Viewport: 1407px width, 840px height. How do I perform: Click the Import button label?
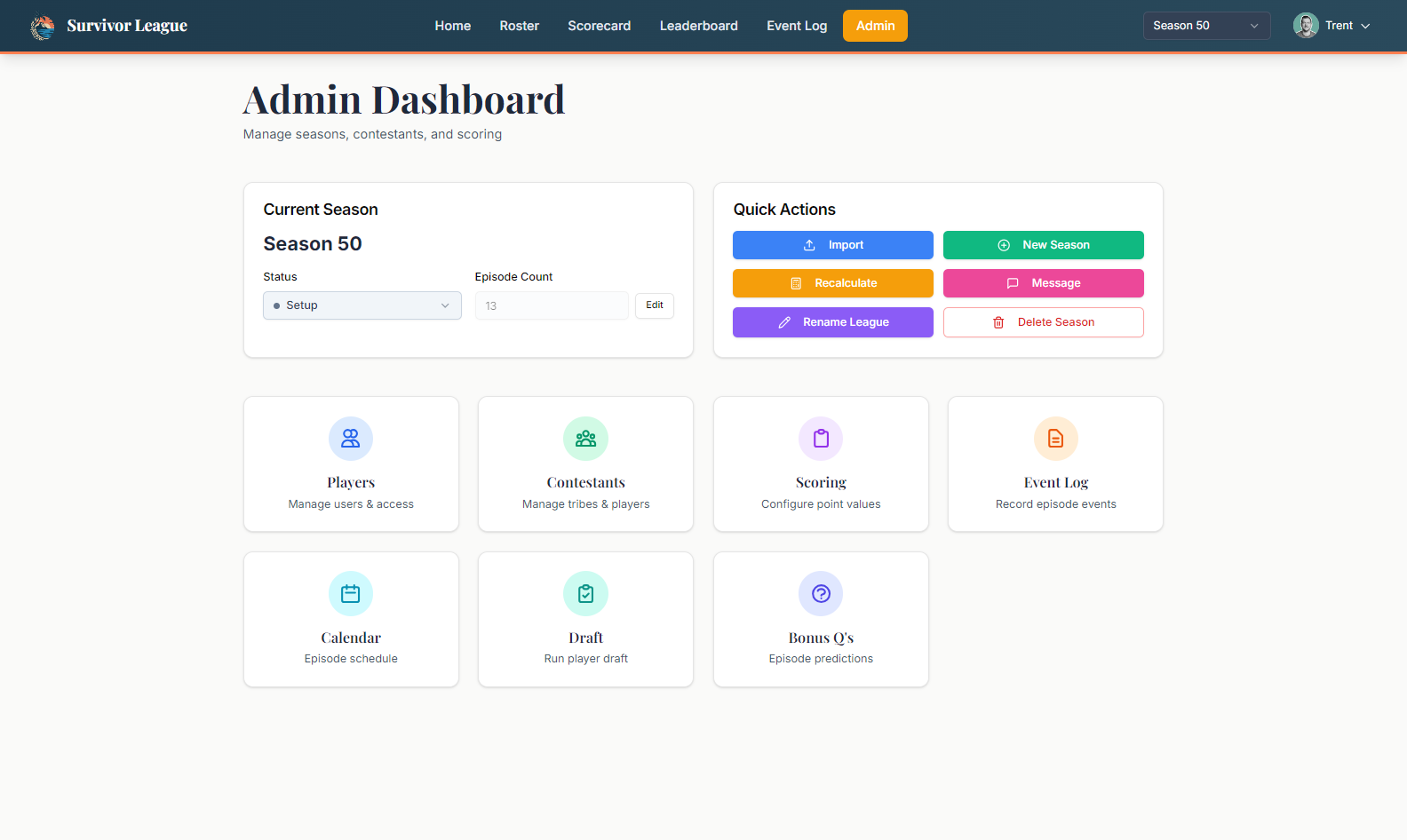click(846, 245)
